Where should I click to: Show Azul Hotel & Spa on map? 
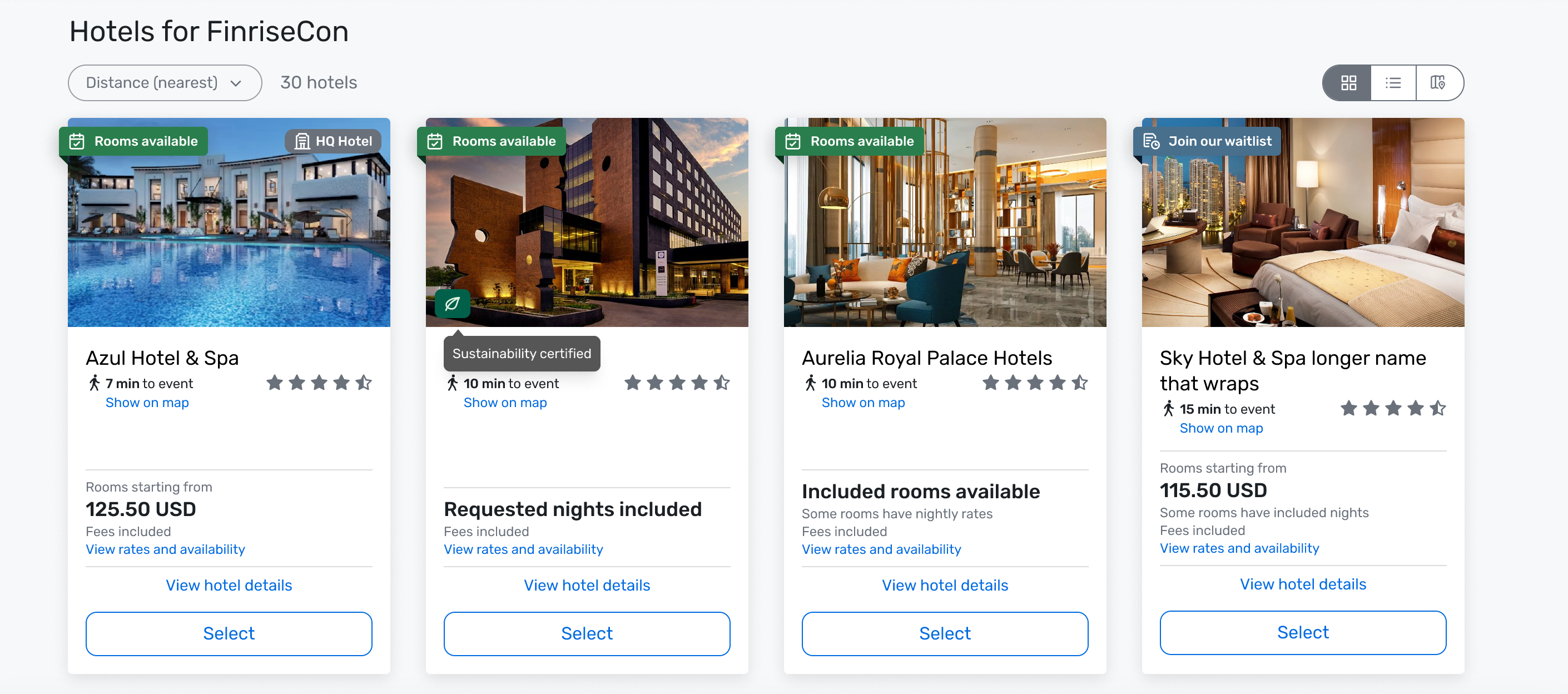point(147,403)
